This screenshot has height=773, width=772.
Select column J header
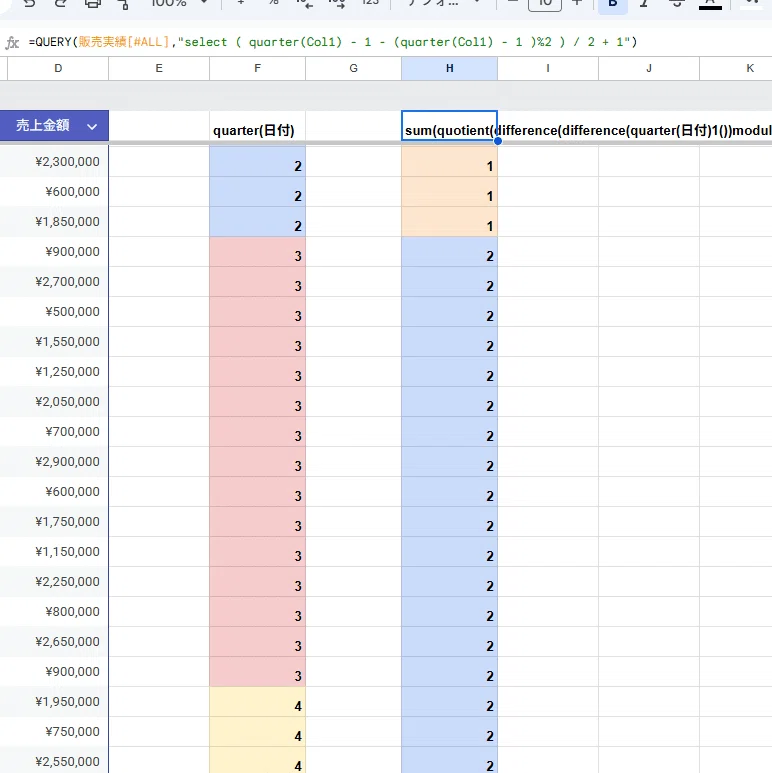[649, 69]
